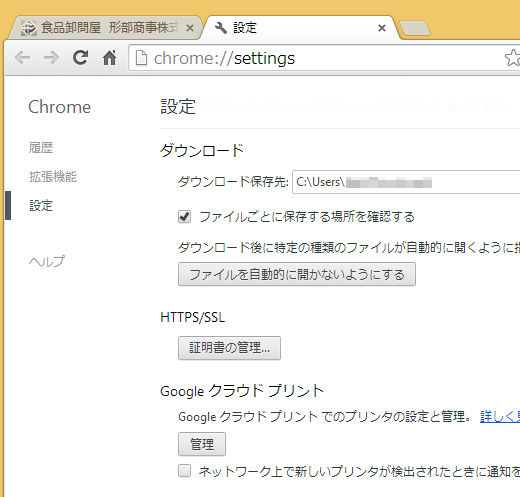Click ファイルを自動的に開かないようにする button
520x497 pixels.
coord(297,274)
